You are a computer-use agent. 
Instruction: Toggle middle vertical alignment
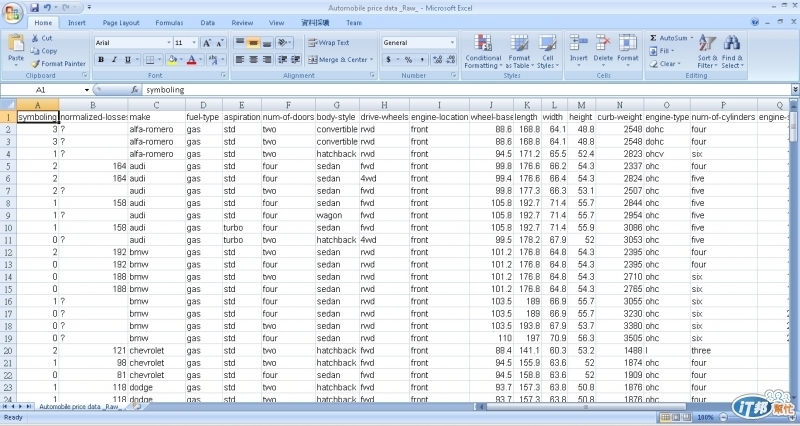pyautogui.click(x=253, y=43)
